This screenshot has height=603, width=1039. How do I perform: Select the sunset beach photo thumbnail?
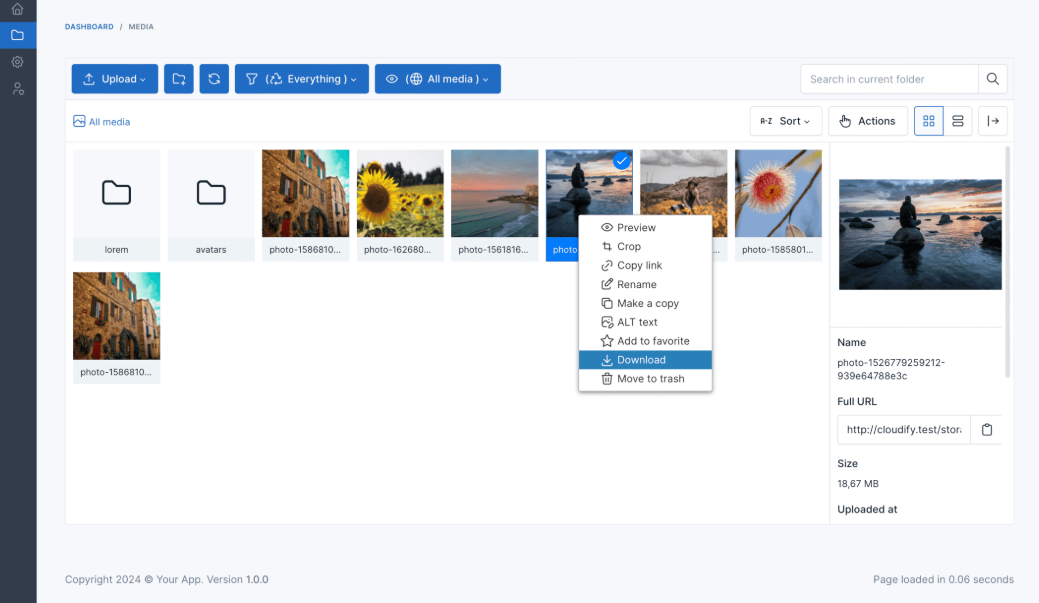point(494,193)
